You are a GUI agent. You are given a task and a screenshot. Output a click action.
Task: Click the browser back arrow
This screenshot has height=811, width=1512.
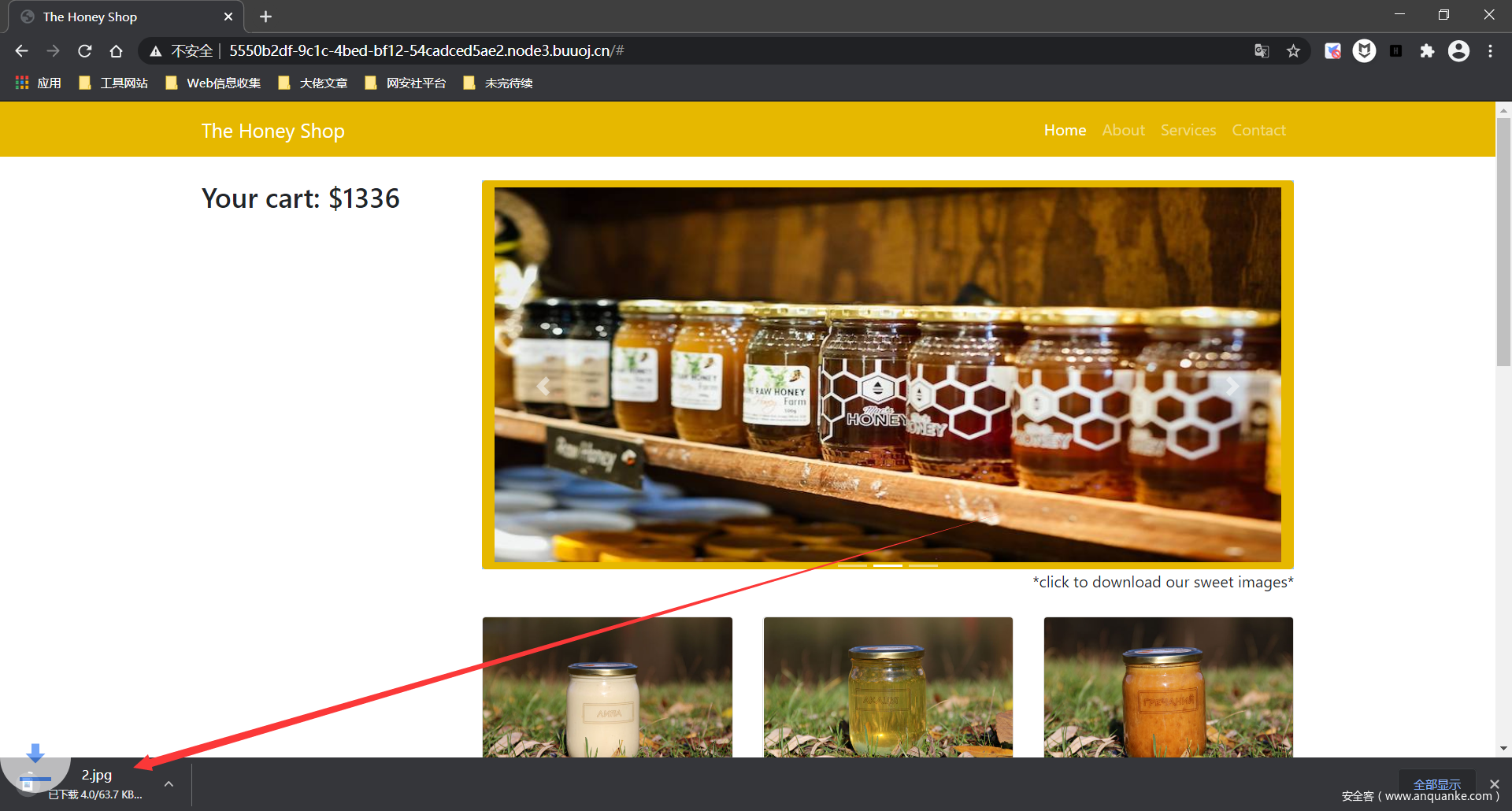pos(21,51)
